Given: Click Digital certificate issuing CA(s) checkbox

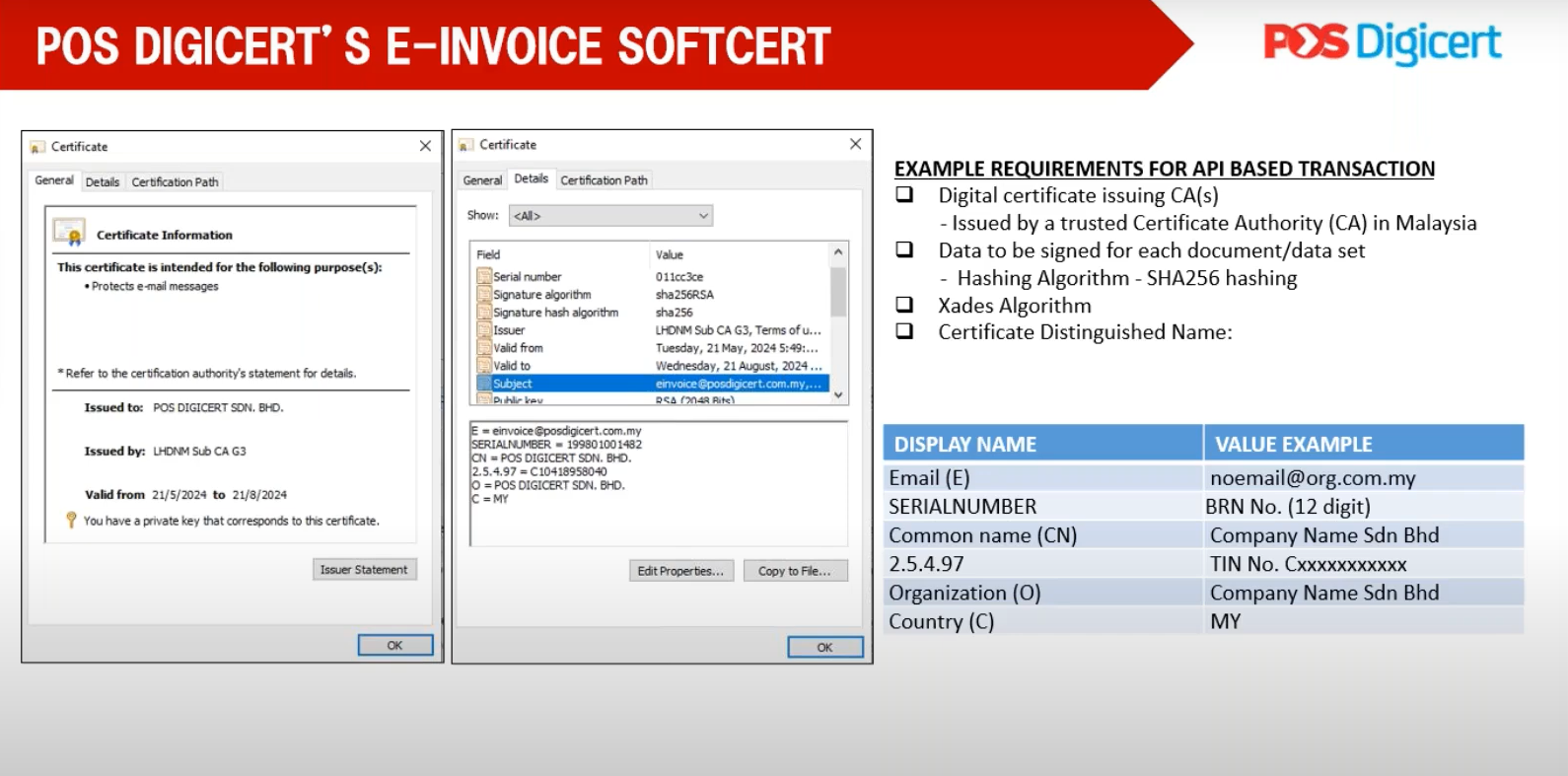Looking at the screenshot, I should coord(904,194).
